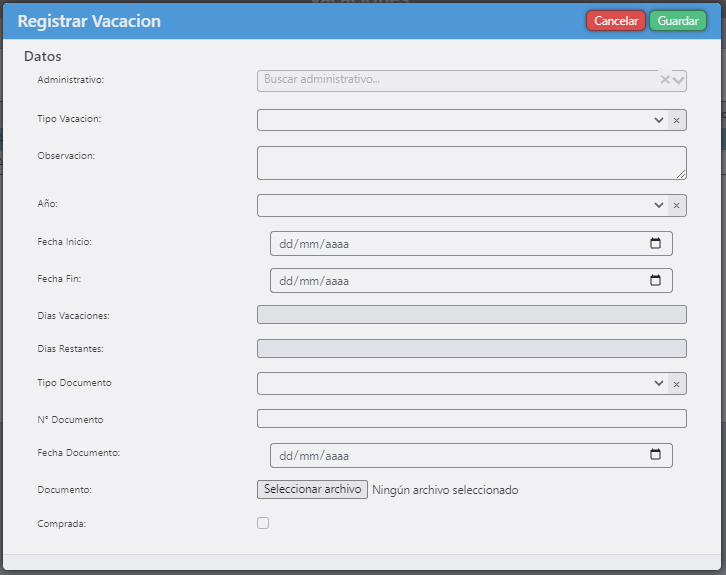Viewport: 726px width, 575px height.
Task: Clear the Tipo Documento selection with x
Action: [676, 384]
